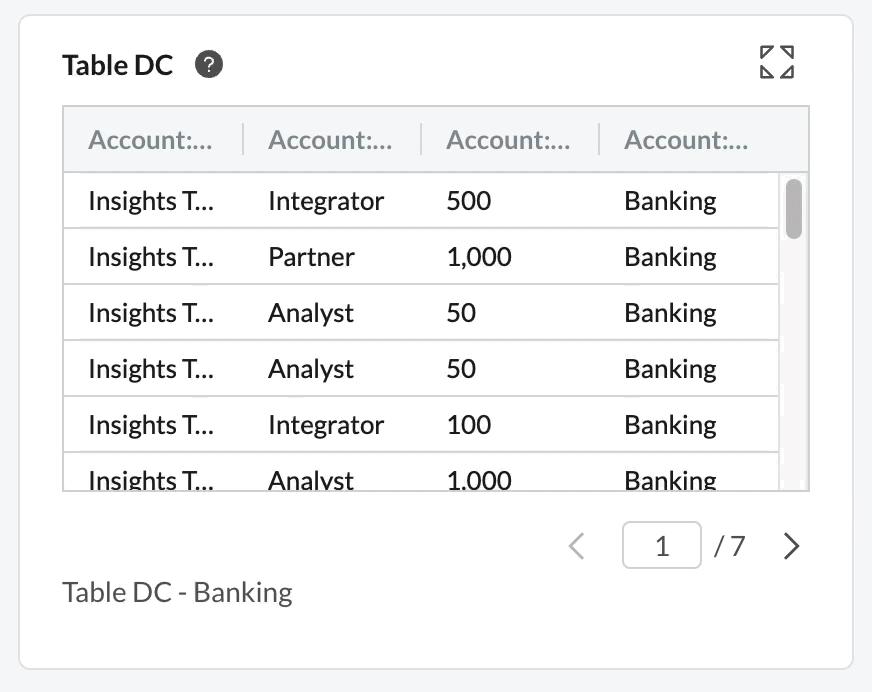
Task: Go to previous table page
Action: coord(577,546)
